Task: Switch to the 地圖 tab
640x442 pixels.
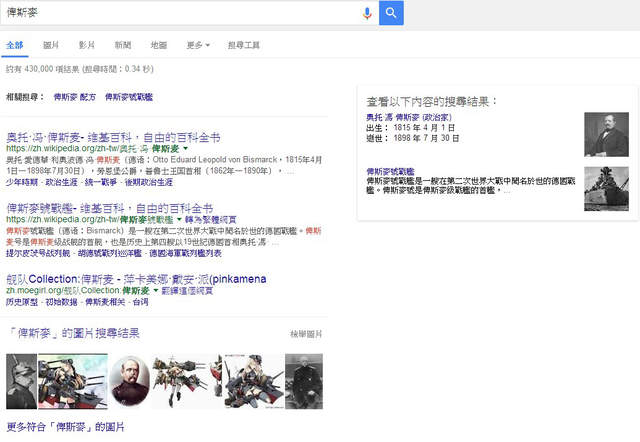Action: coord(159,45)
